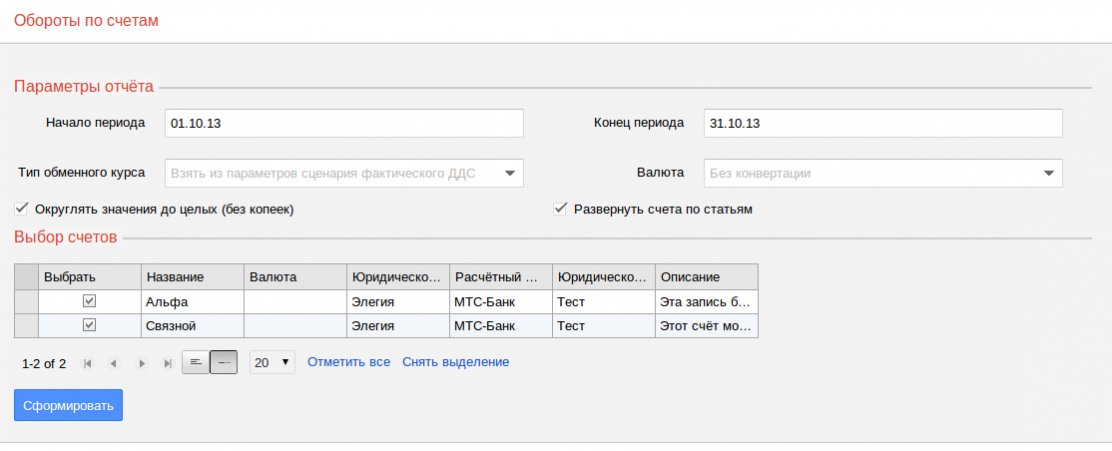
Task: Switch to multi-line row view icon
Action: click(x=196, y=362)
